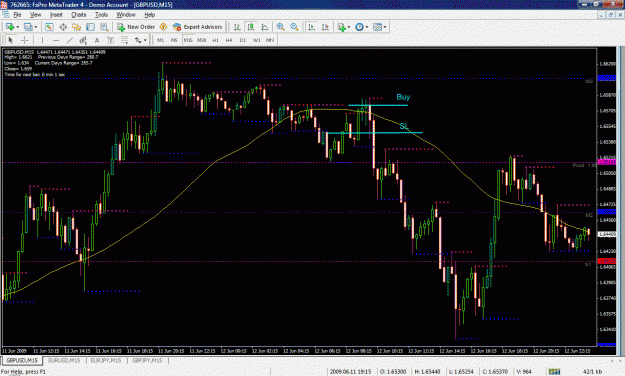Switch timeframe to D1
This screenshot has height=376, width=625.
click(243, 40)
